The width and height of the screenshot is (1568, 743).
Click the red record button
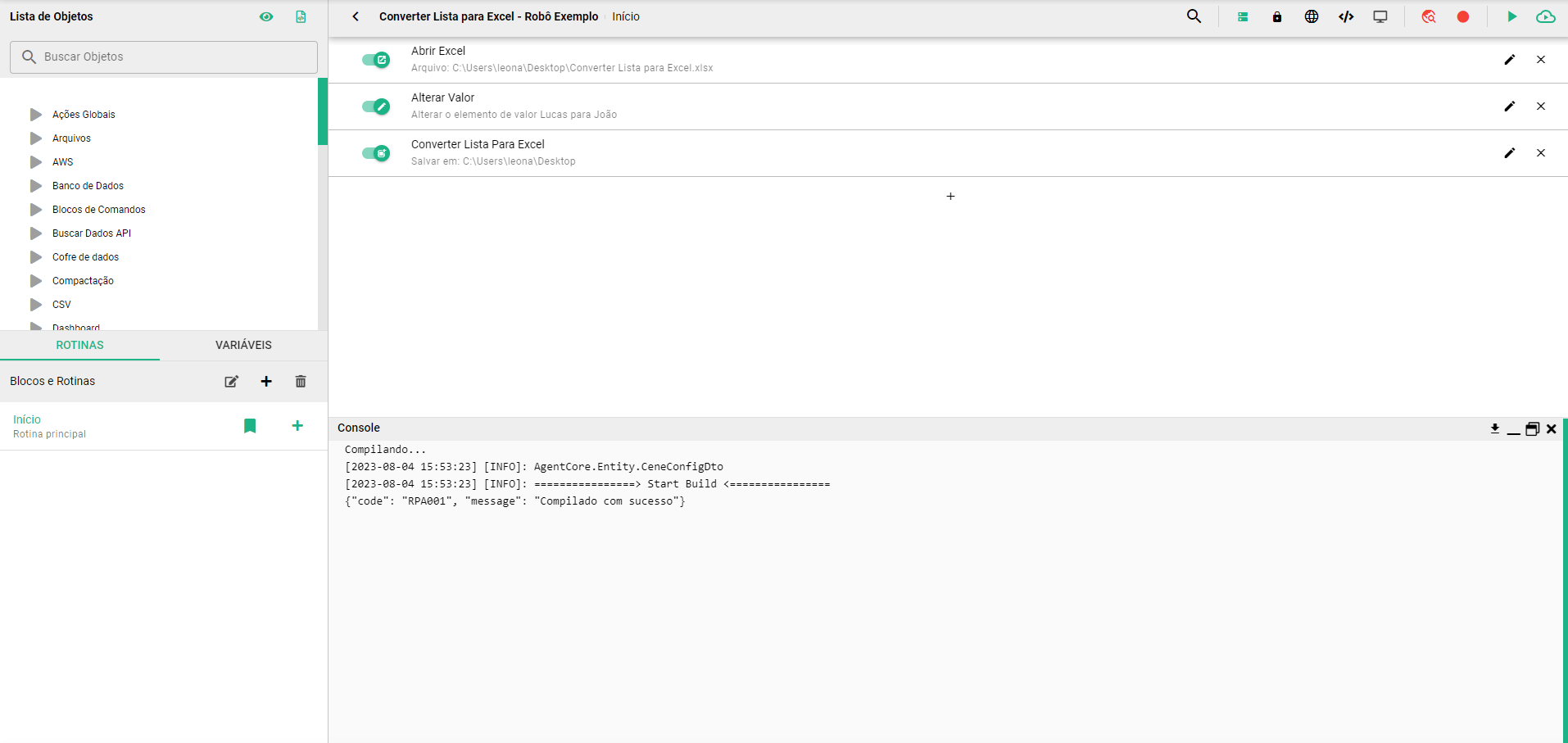click(x=1463, y=16)
